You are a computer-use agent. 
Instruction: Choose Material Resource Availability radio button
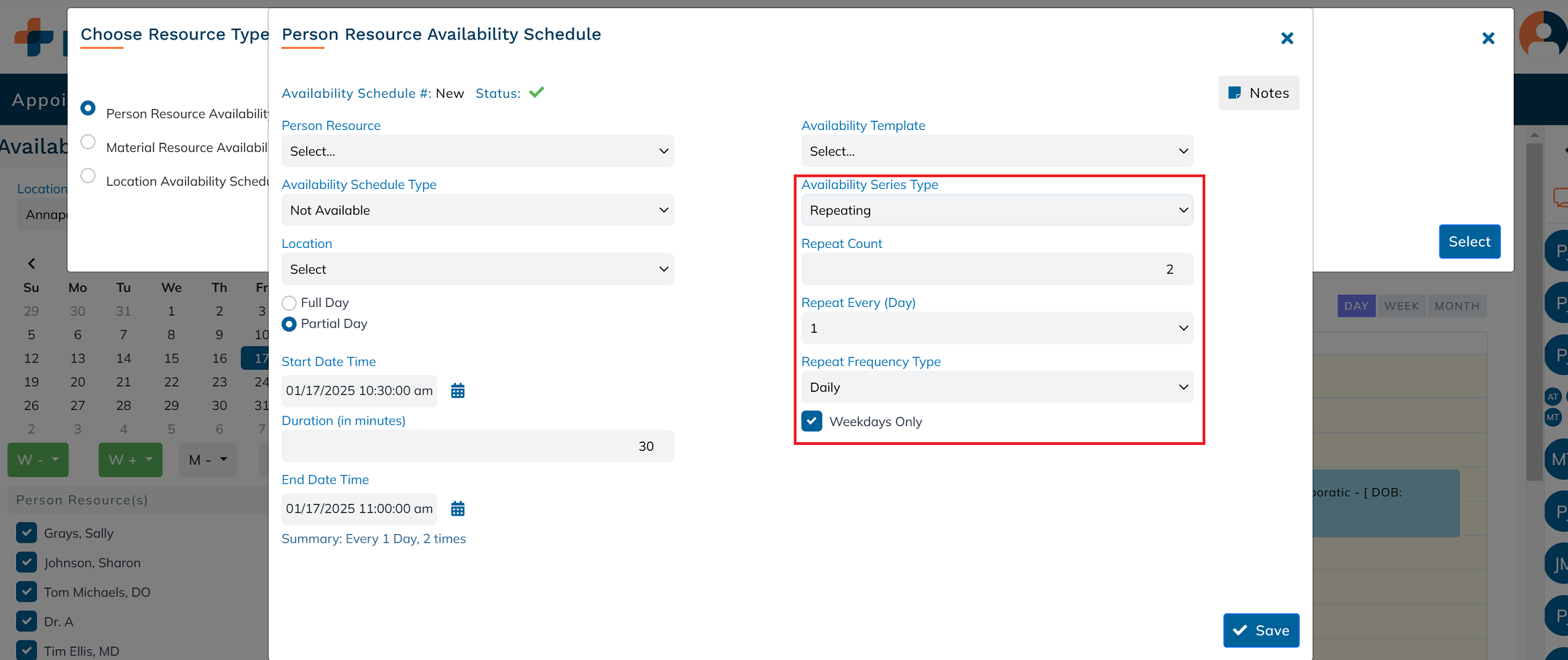click(x=88, y=142)
